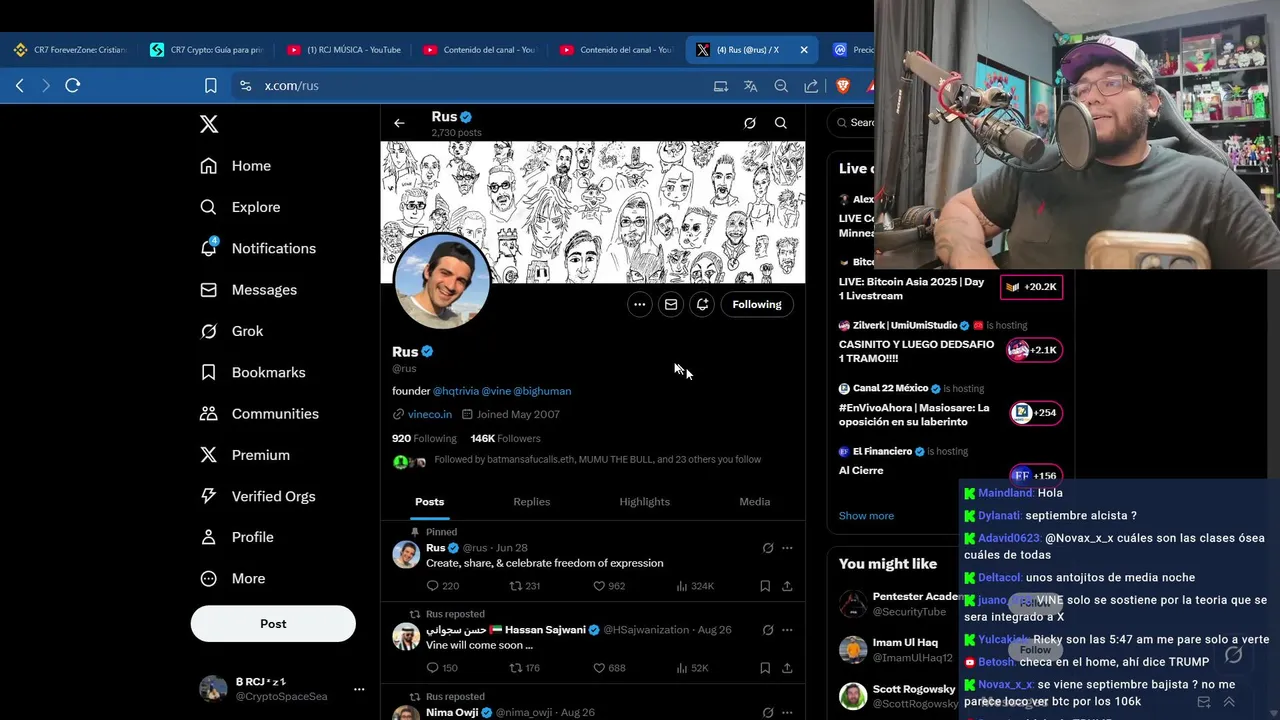Image resolution: width=1280 pixels, height=720 pixels.
Task: Join Bitcoin Asia 2025 livestream +20.2K
Action: pos(1031,287)
